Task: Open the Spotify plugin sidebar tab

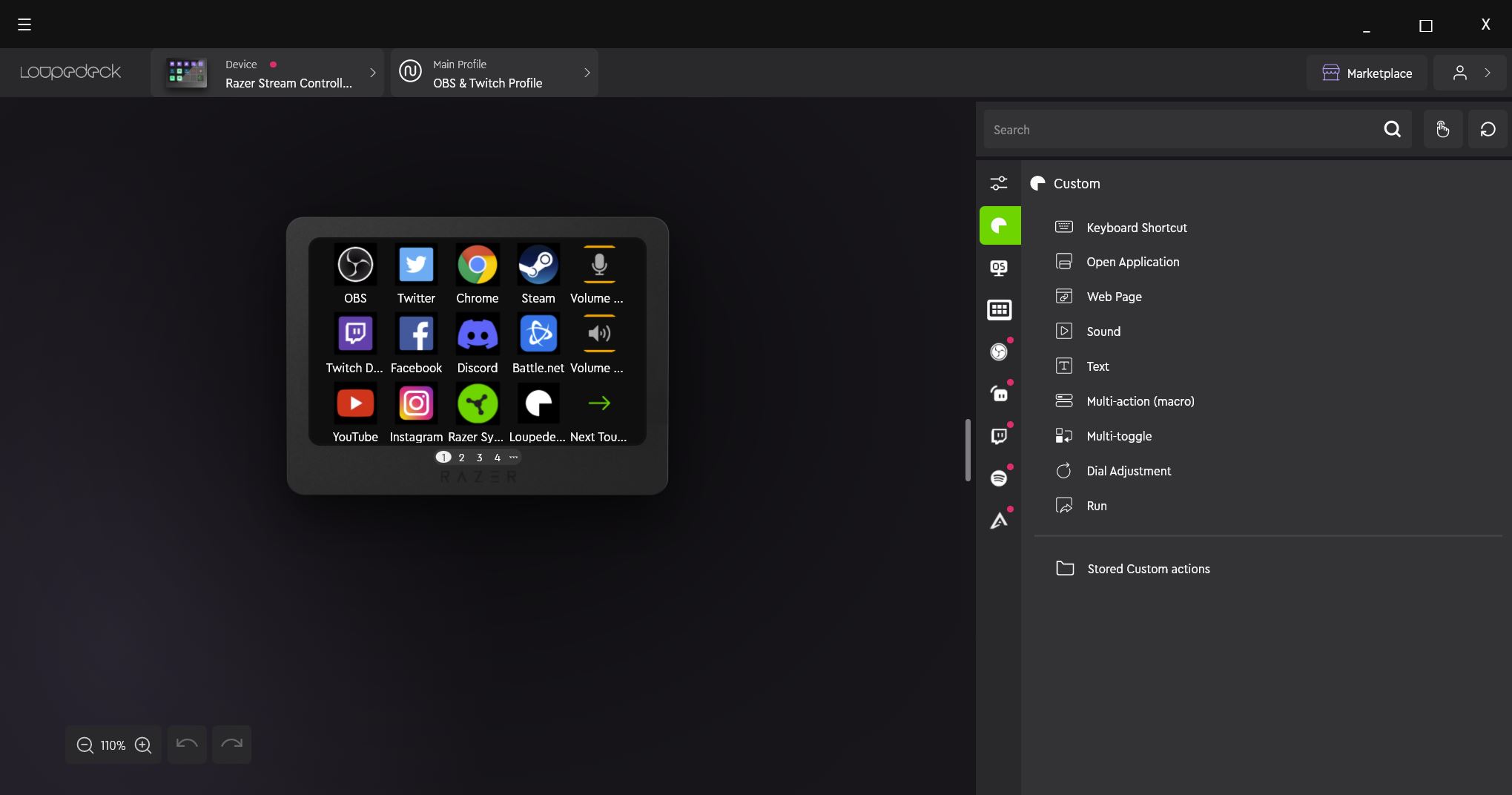Action: (999, 478)
